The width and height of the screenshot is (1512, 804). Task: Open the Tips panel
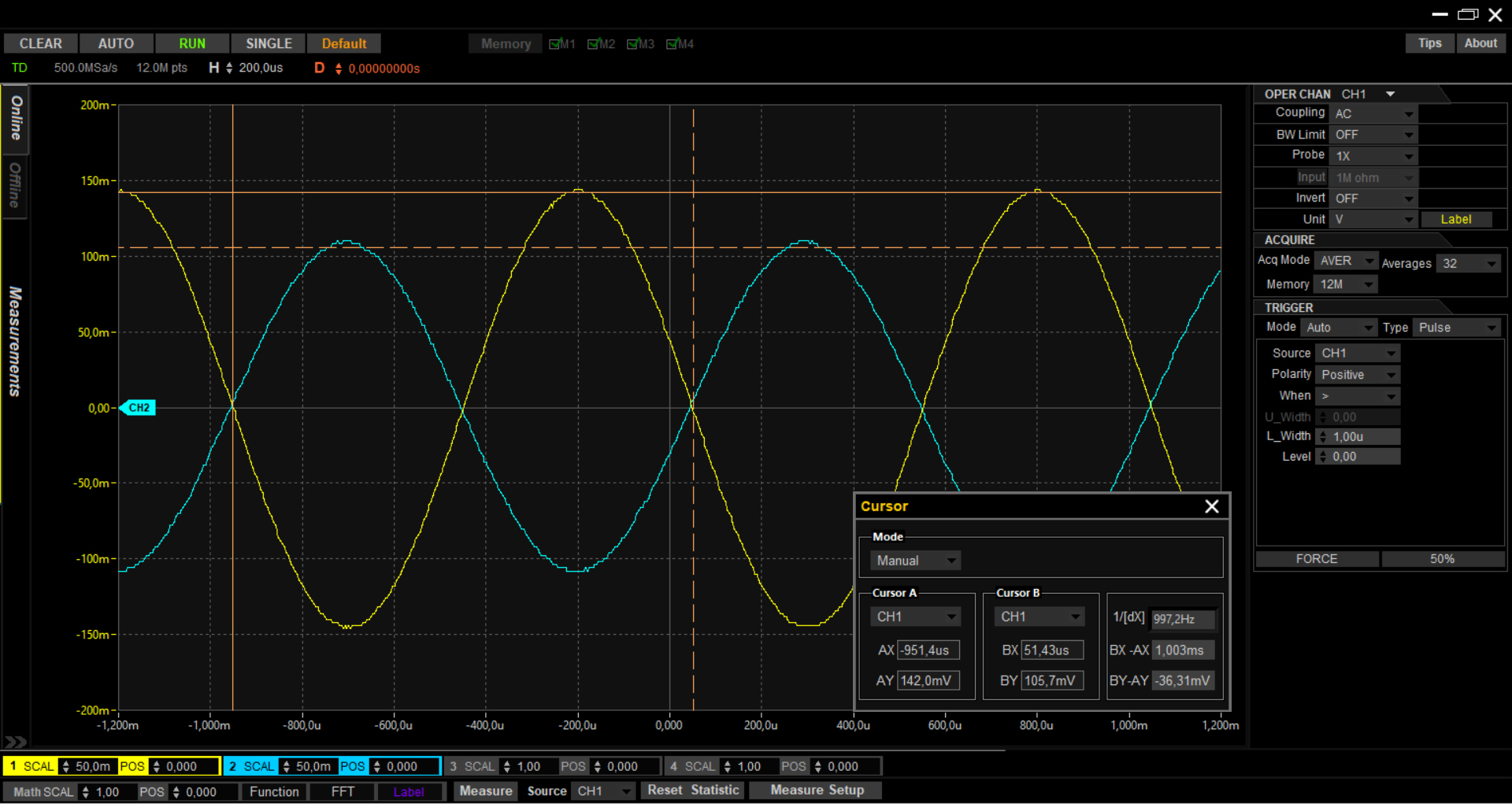click(1429, 43)
